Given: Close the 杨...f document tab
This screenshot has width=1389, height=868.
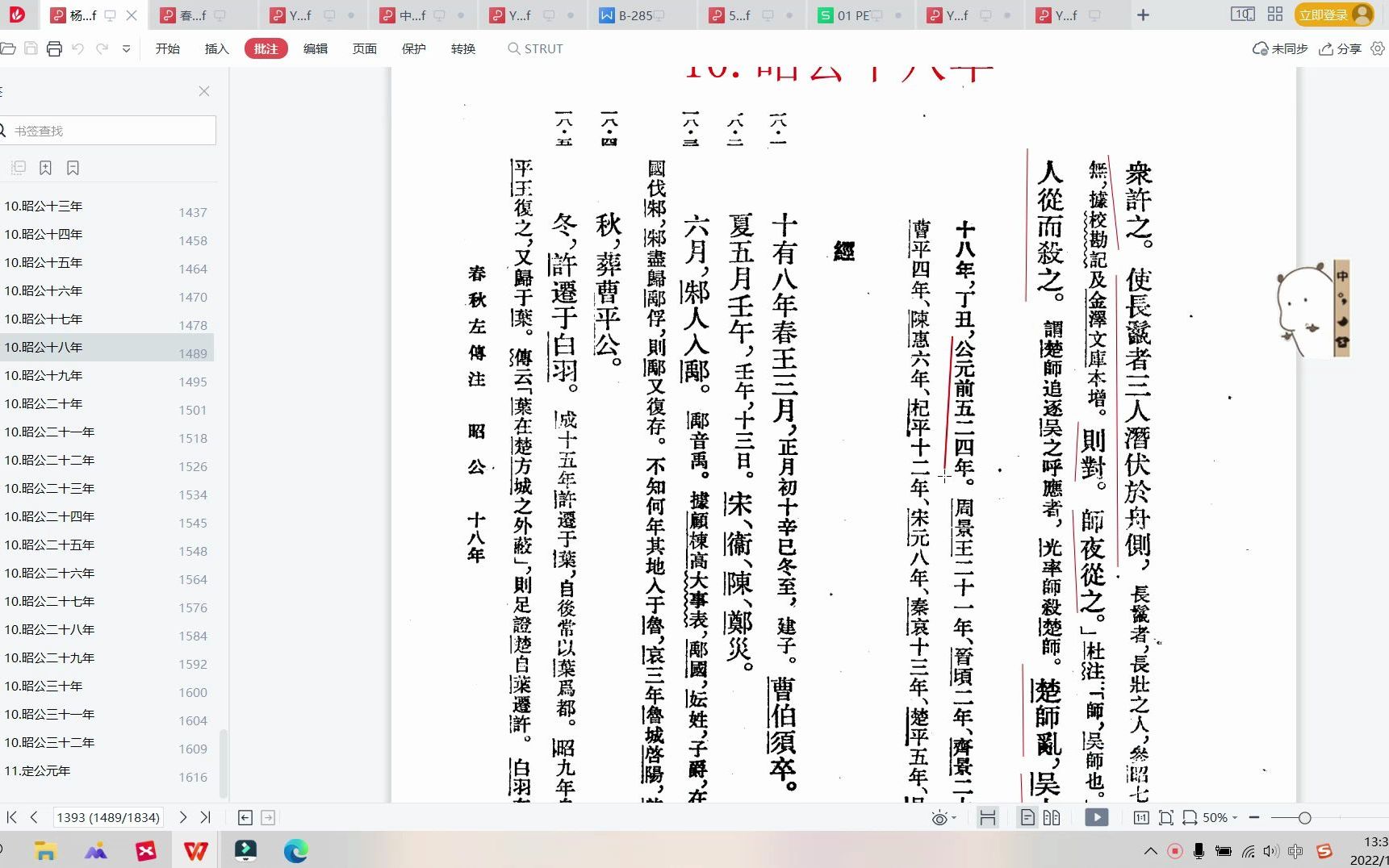Looking at the screenshot, I should pyautogui.click(x=132, y=15).
